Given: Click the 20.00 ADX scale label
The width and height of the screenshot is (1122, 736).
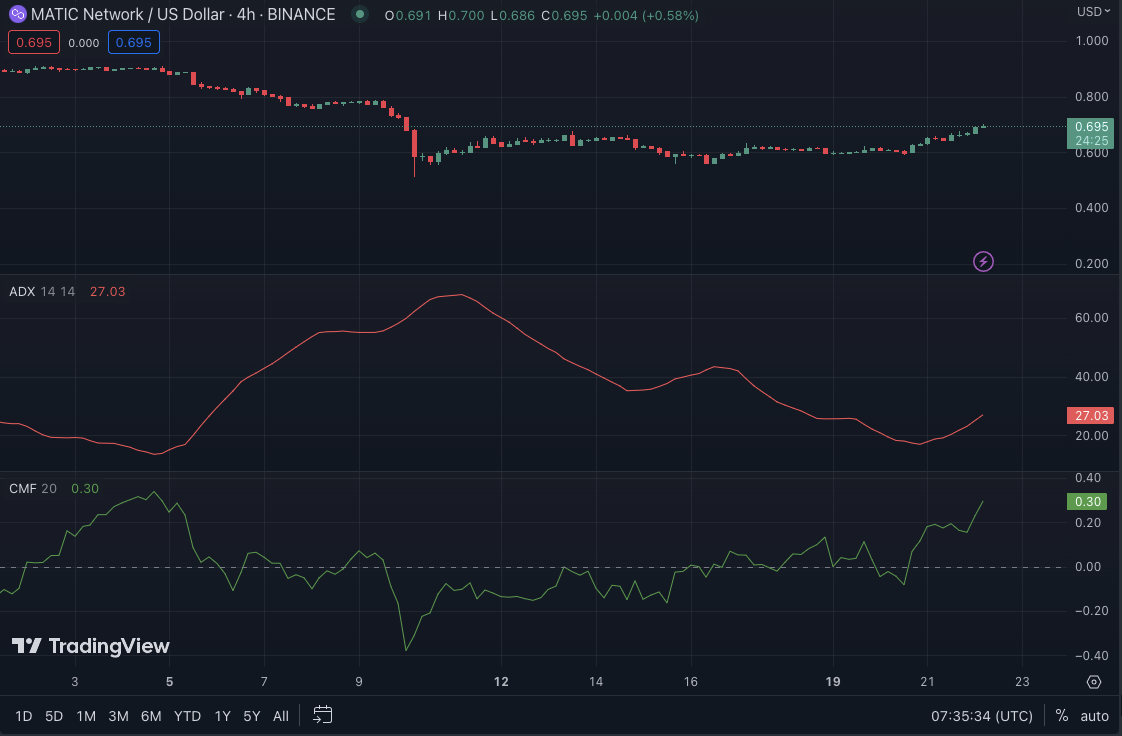Looking at the screenshot, I should tap(1092, 436).
